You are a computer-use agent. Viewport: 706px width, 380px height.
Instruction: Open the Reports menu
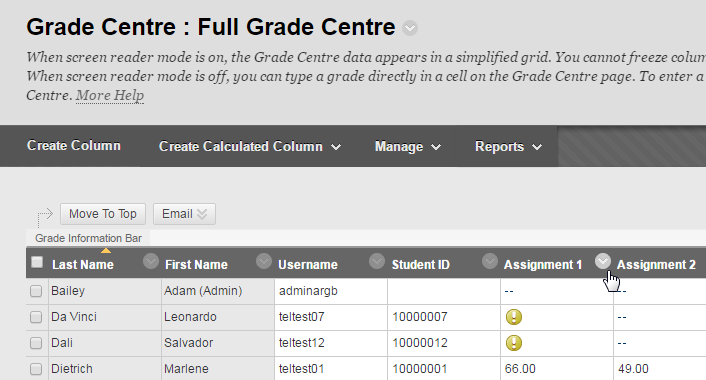click(508, 146)
